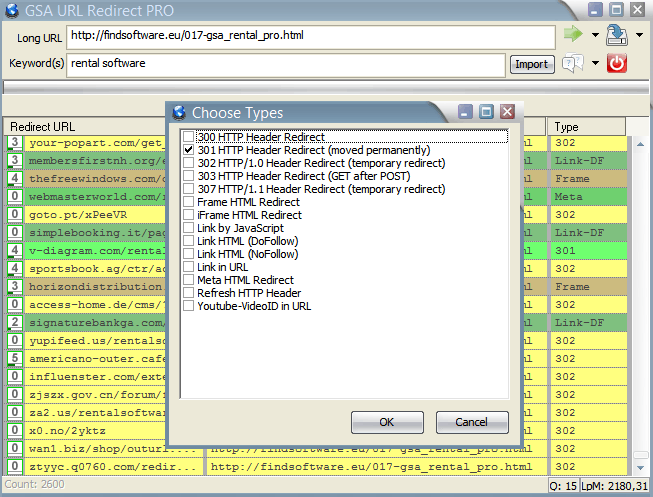Click the Count: 2600 status text
Viewport: 653px width, 497px height.
35,484
